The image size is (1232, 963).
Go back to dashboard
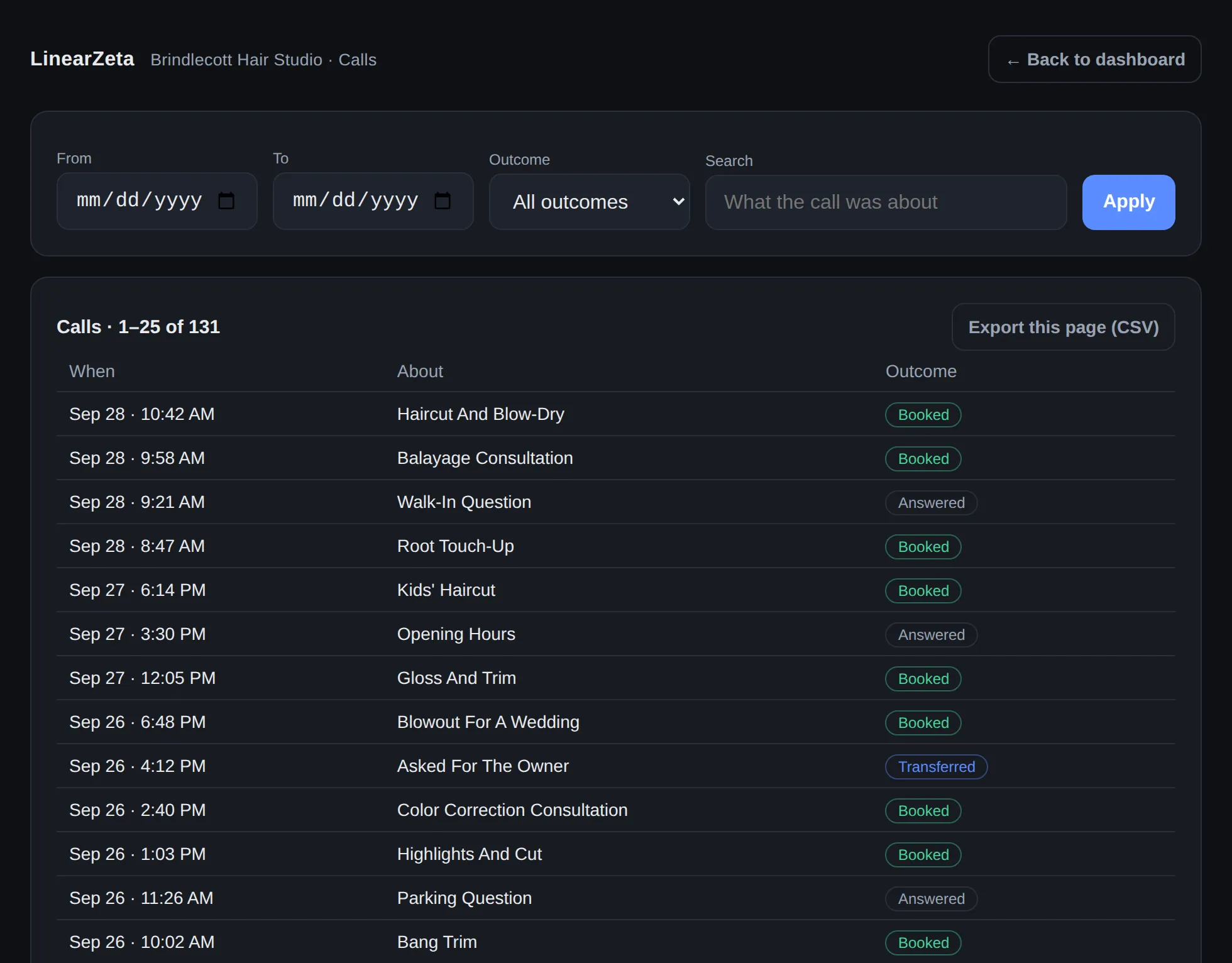(x=1094, y=59)
